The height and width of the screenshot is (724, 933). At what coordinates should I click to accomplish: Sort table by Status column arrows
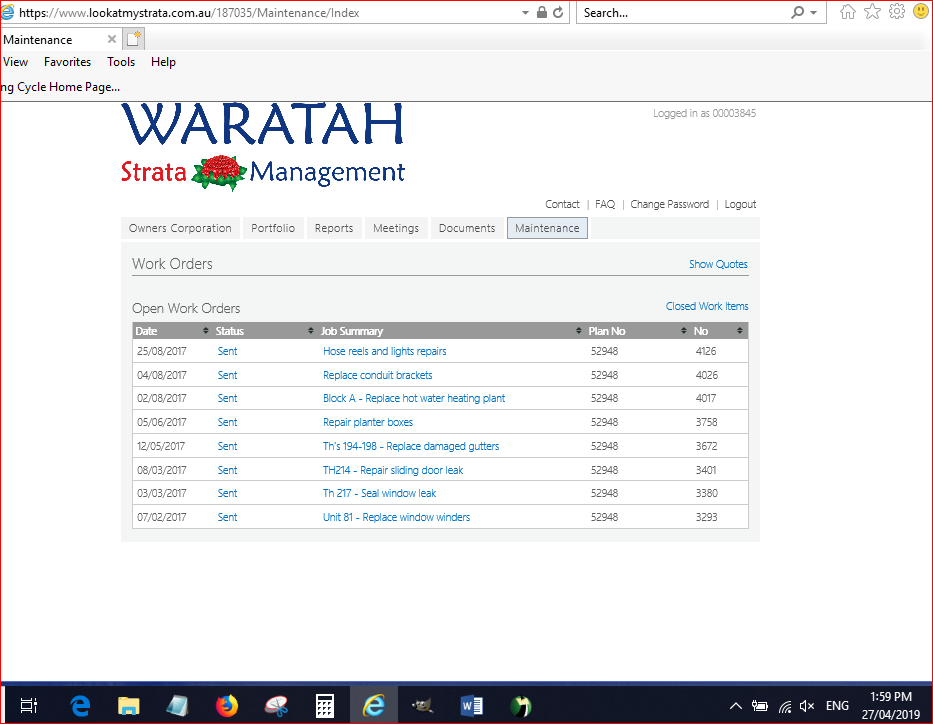(x=311, y=331)
